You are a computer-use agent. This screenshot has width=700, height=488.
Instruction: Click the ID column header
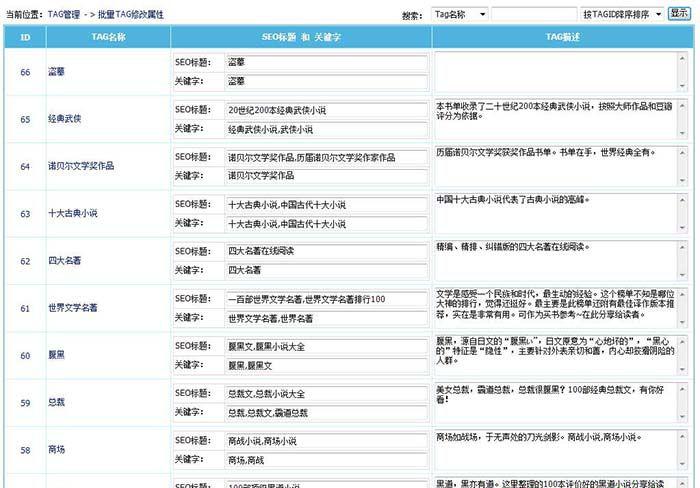tap(25, 37)
